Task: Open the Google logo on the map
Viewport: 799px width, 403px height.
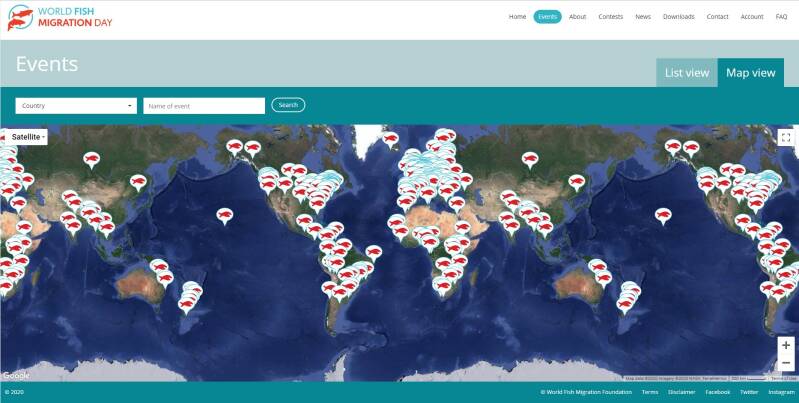Action: pyautogui.click(x=16, y=375)
